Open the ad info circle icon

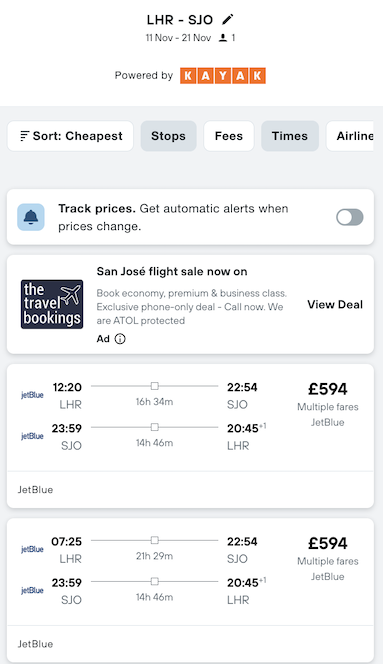(120, 339)
